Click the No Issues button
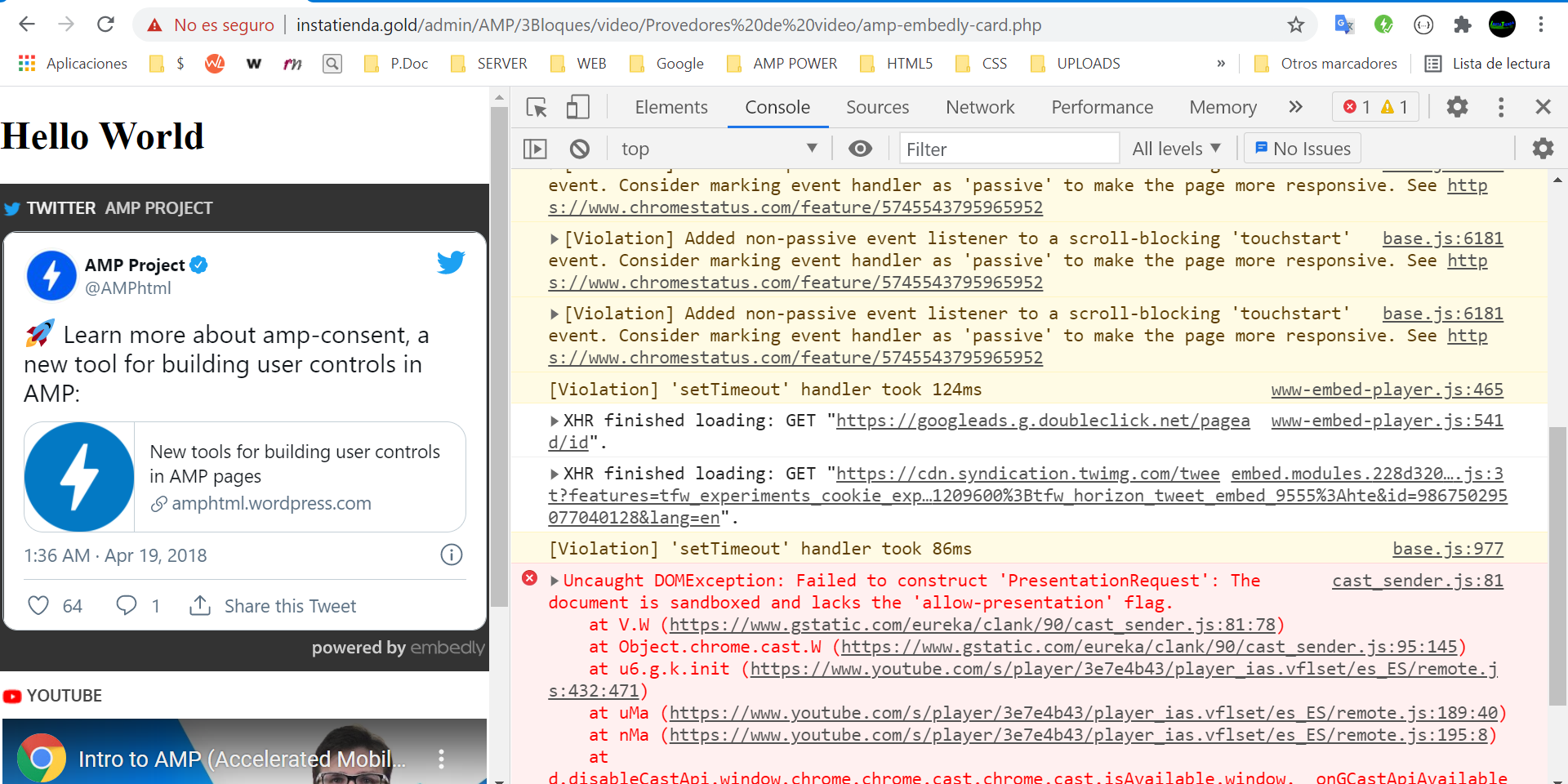 (x=1303, y=149)
